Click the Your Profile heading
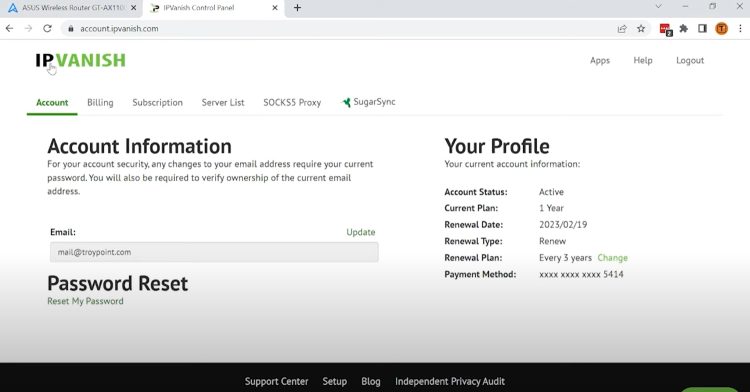 click(497, 146)
